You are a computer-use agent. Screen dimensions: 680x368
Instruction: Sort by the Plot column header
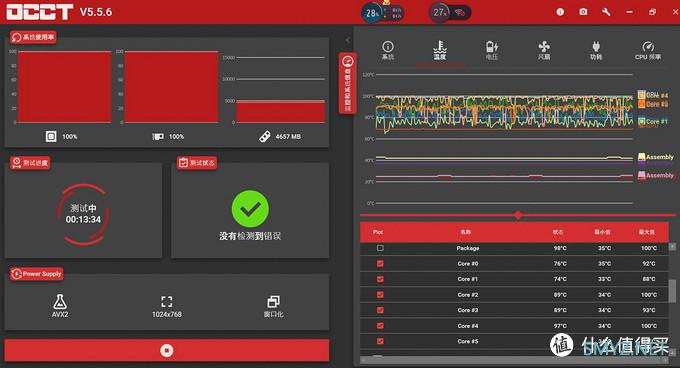point(378,232)
